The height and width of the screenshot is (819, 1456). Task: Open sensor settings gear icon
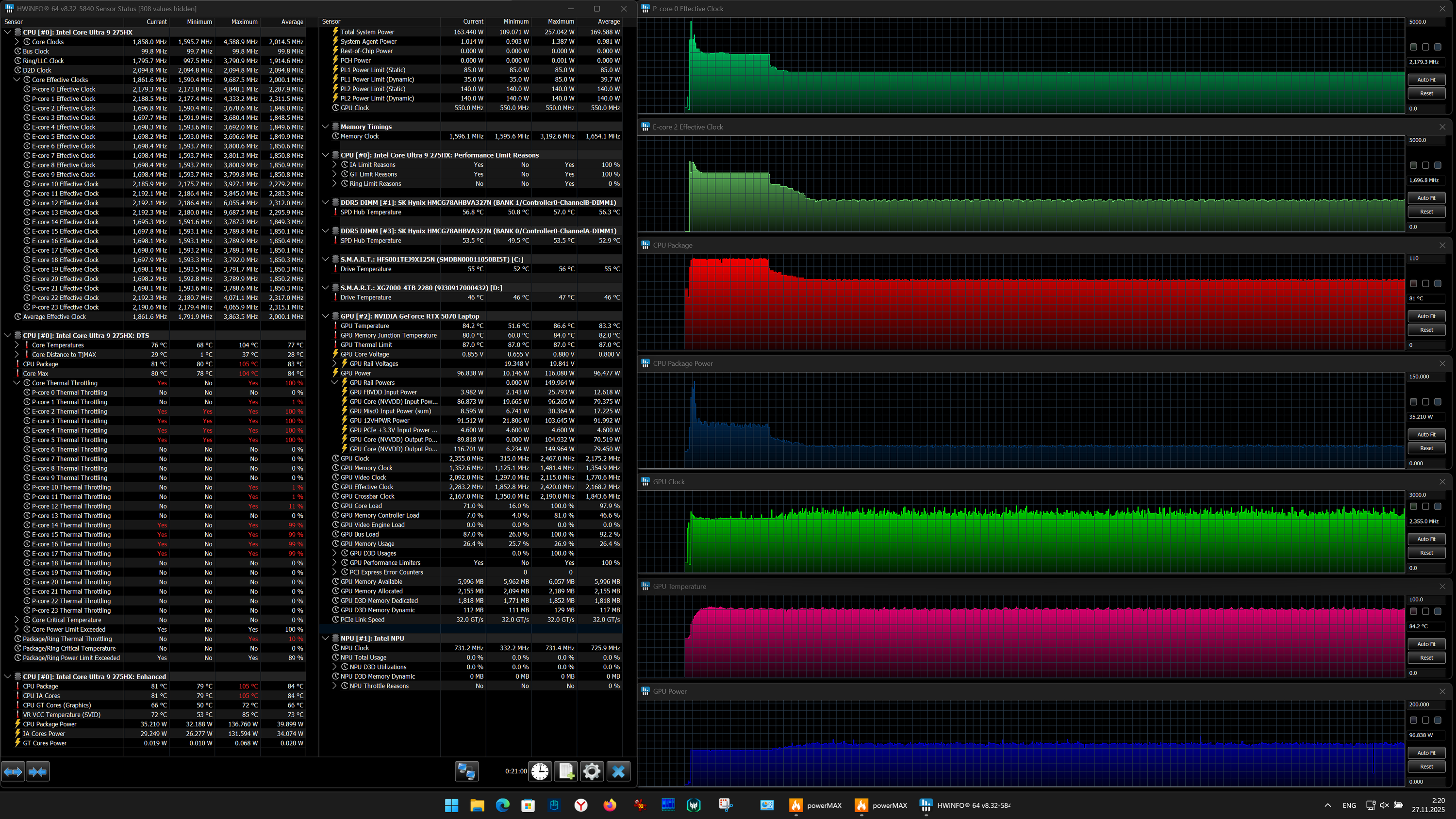[x=592, y=771]
